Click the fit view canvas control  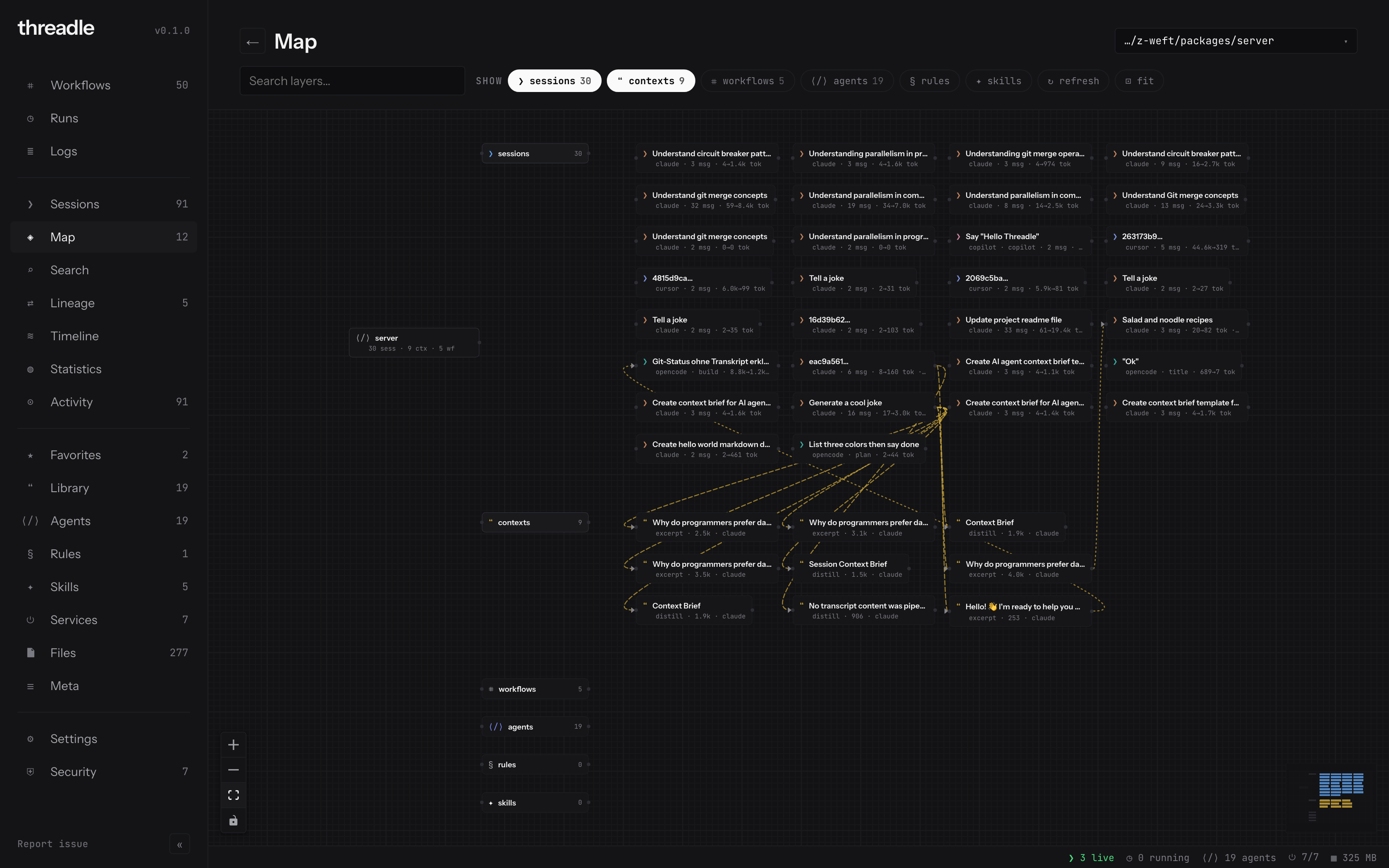coord(233,795)
